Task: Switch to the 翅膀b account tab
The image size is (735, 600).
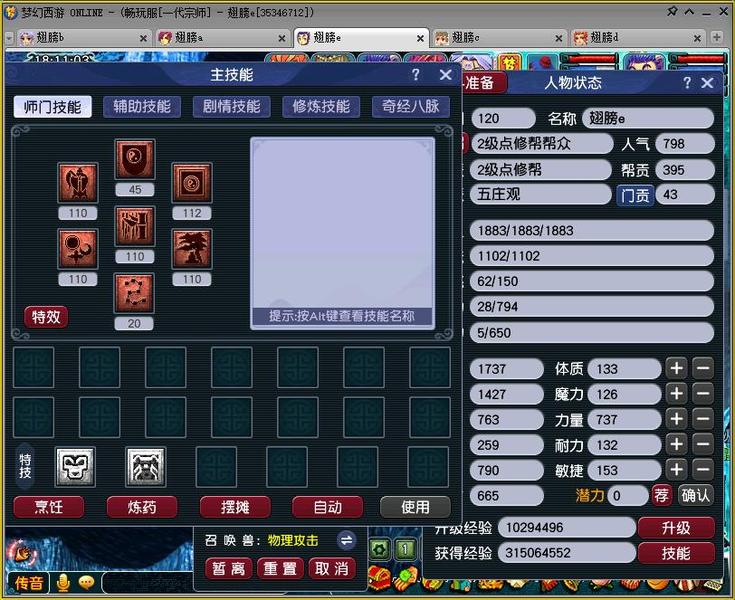Action: pyautogui.click(x=82, y=38)
